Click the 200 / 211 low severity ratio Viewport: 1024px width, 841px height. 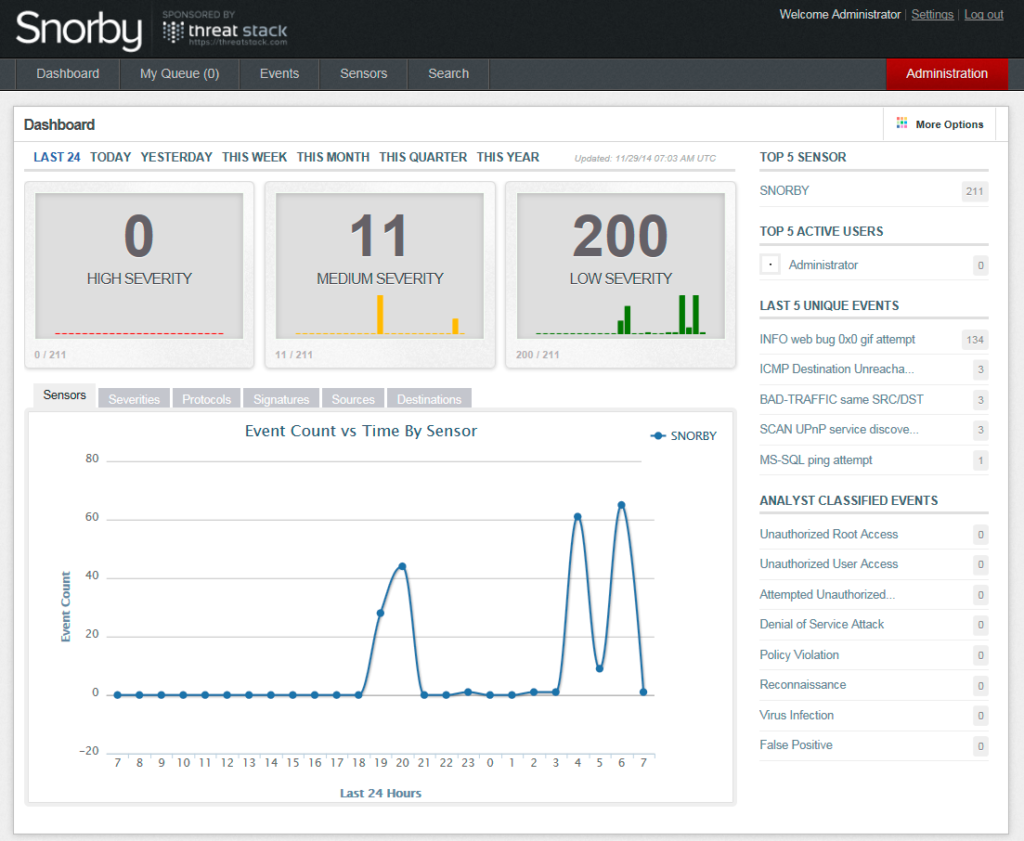pos(537,355)
